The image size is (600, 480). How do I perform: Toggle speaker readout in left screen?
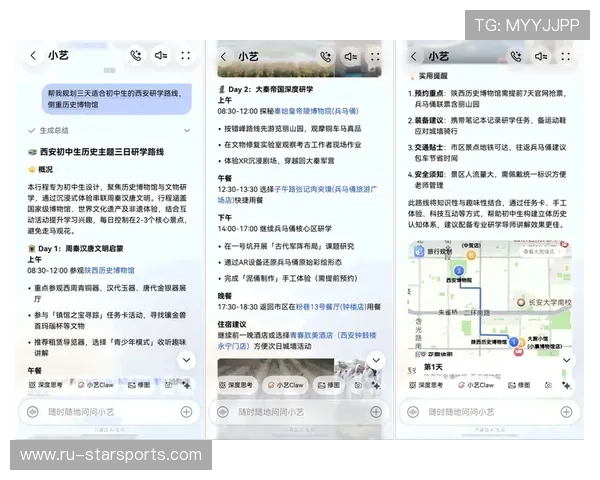[x=161, y=56]
